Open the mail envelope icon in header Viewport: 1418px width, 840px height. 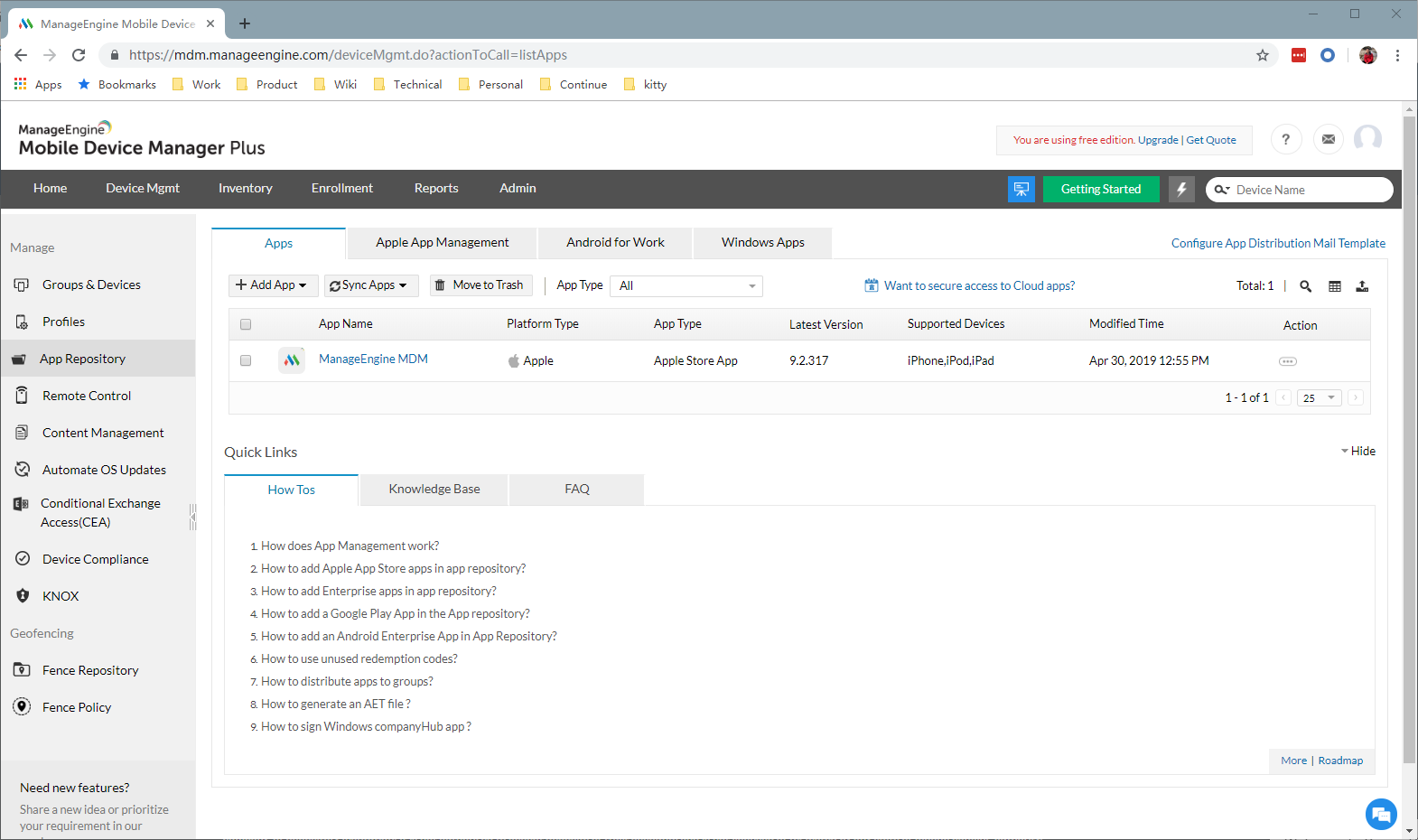click(x=1329, y=139)
